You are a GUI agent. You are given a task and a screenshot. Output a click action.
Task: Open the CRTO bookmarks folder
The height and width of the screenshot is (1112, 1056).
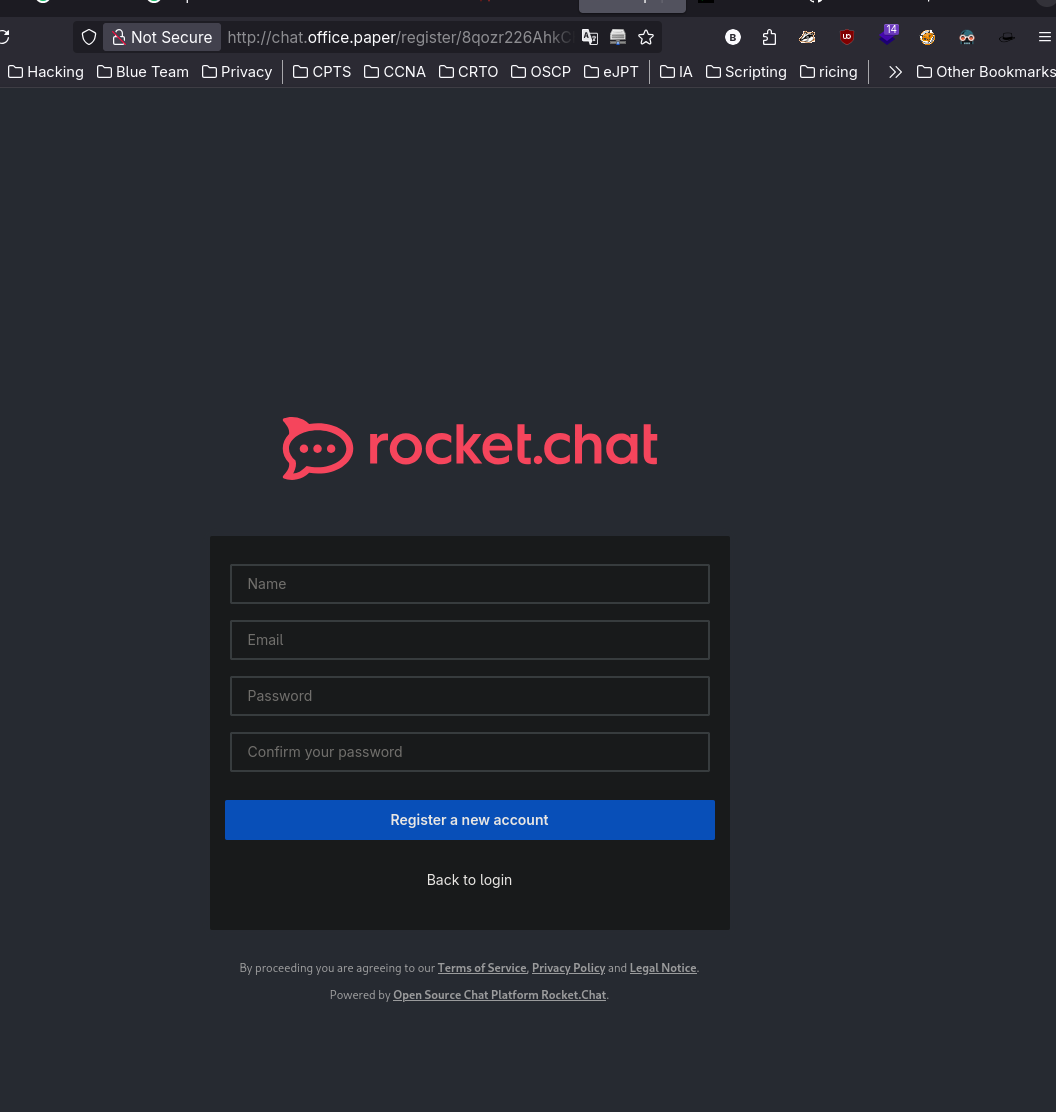(x=468, y=72)
